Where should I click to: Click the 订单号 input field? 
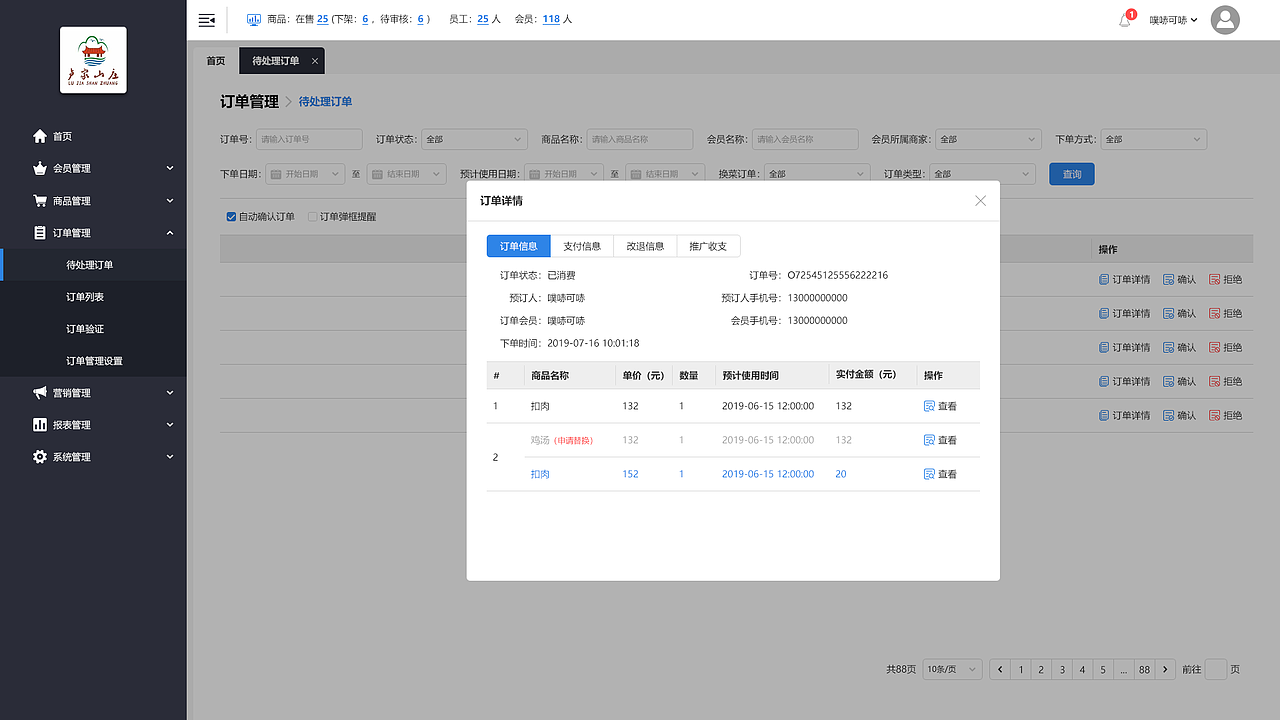309,139
